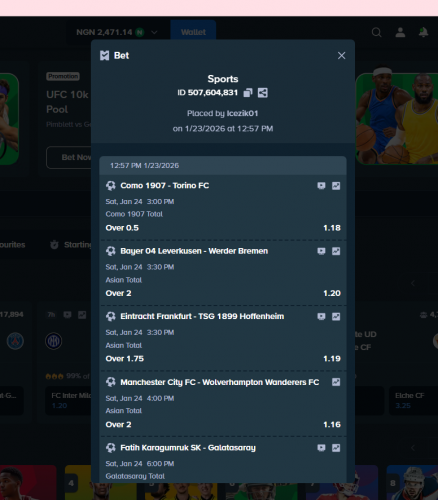Open stats icon for Frankfurt - Hoffenheim
The width and height of the screenshot is (438, 500).
(336, 316)
